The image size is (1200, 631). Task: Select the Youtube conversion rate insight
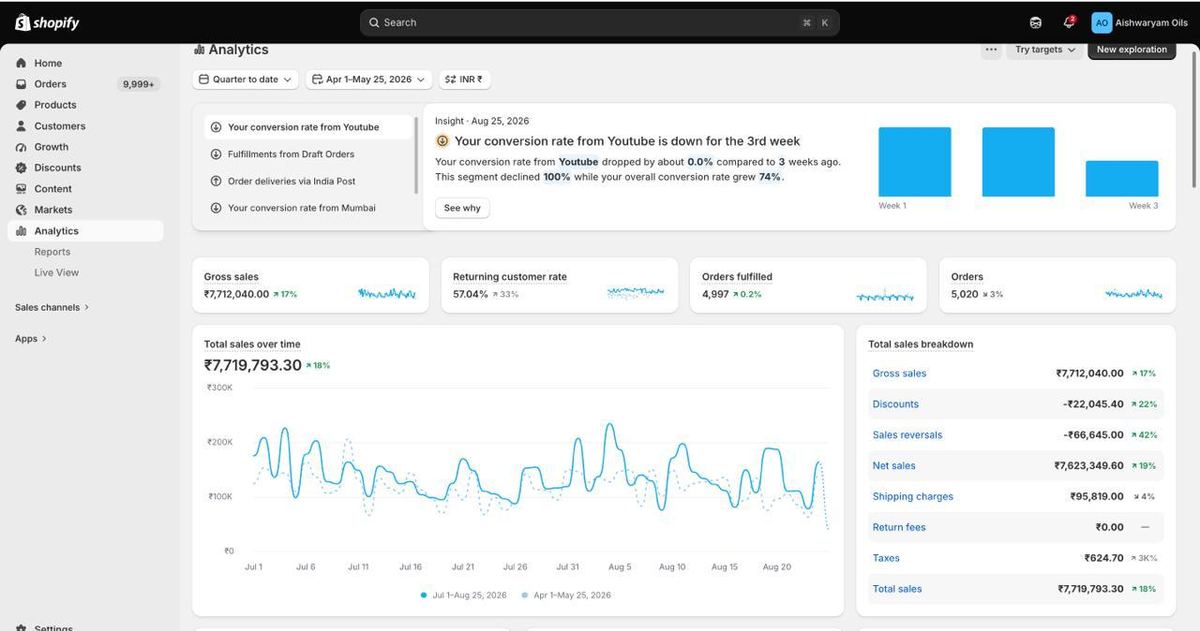click(x=311, y=127)
